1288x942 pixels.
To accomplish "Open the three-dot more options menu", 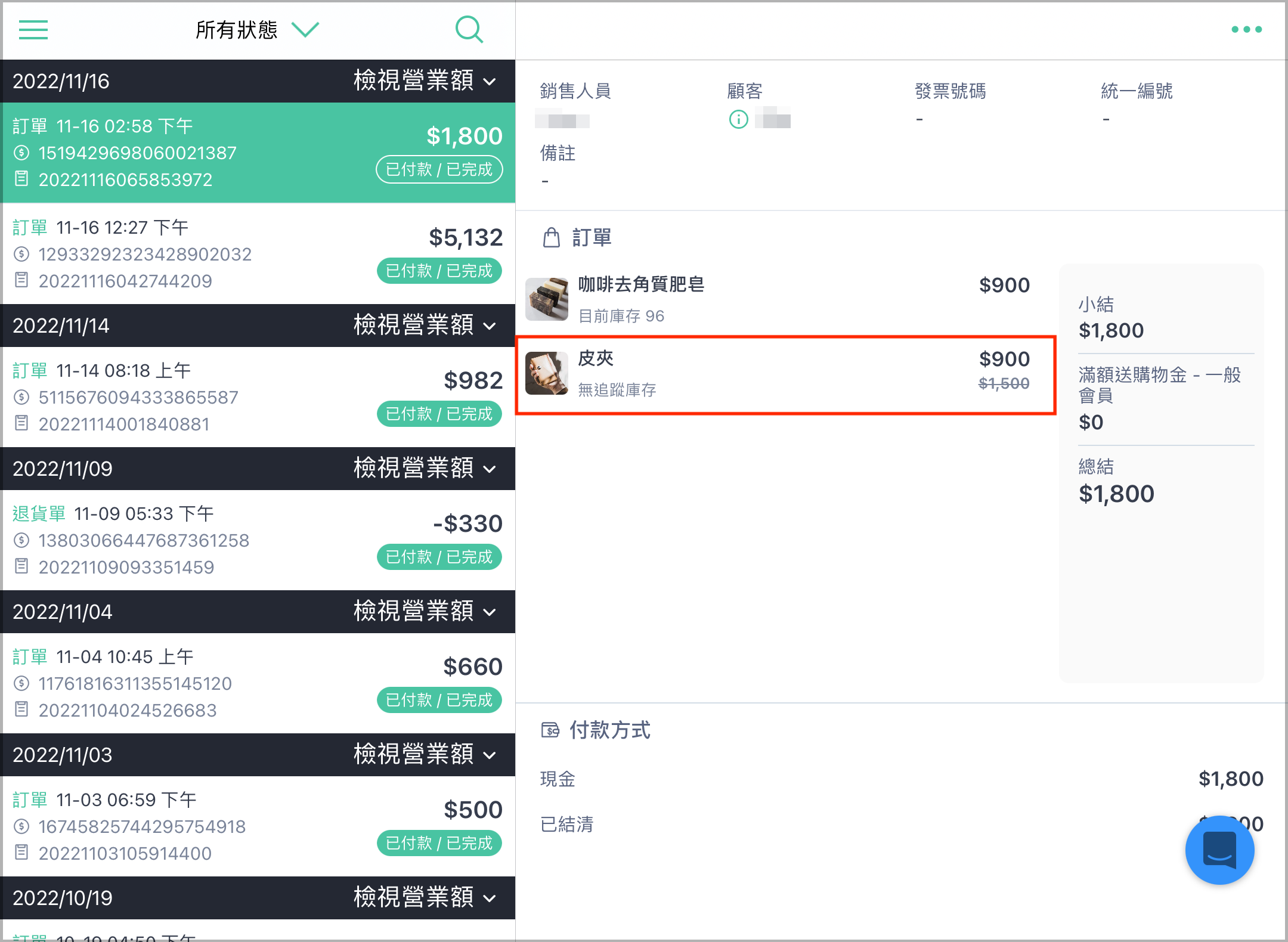I will [1246, 29].
